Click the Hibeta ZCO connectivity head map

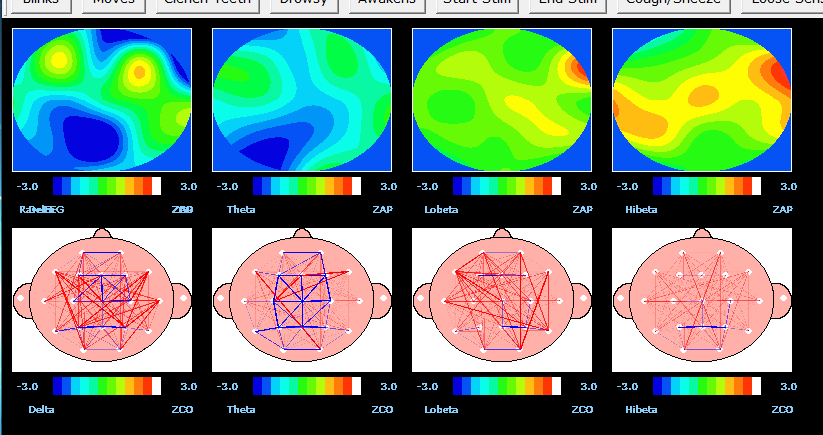701,298
